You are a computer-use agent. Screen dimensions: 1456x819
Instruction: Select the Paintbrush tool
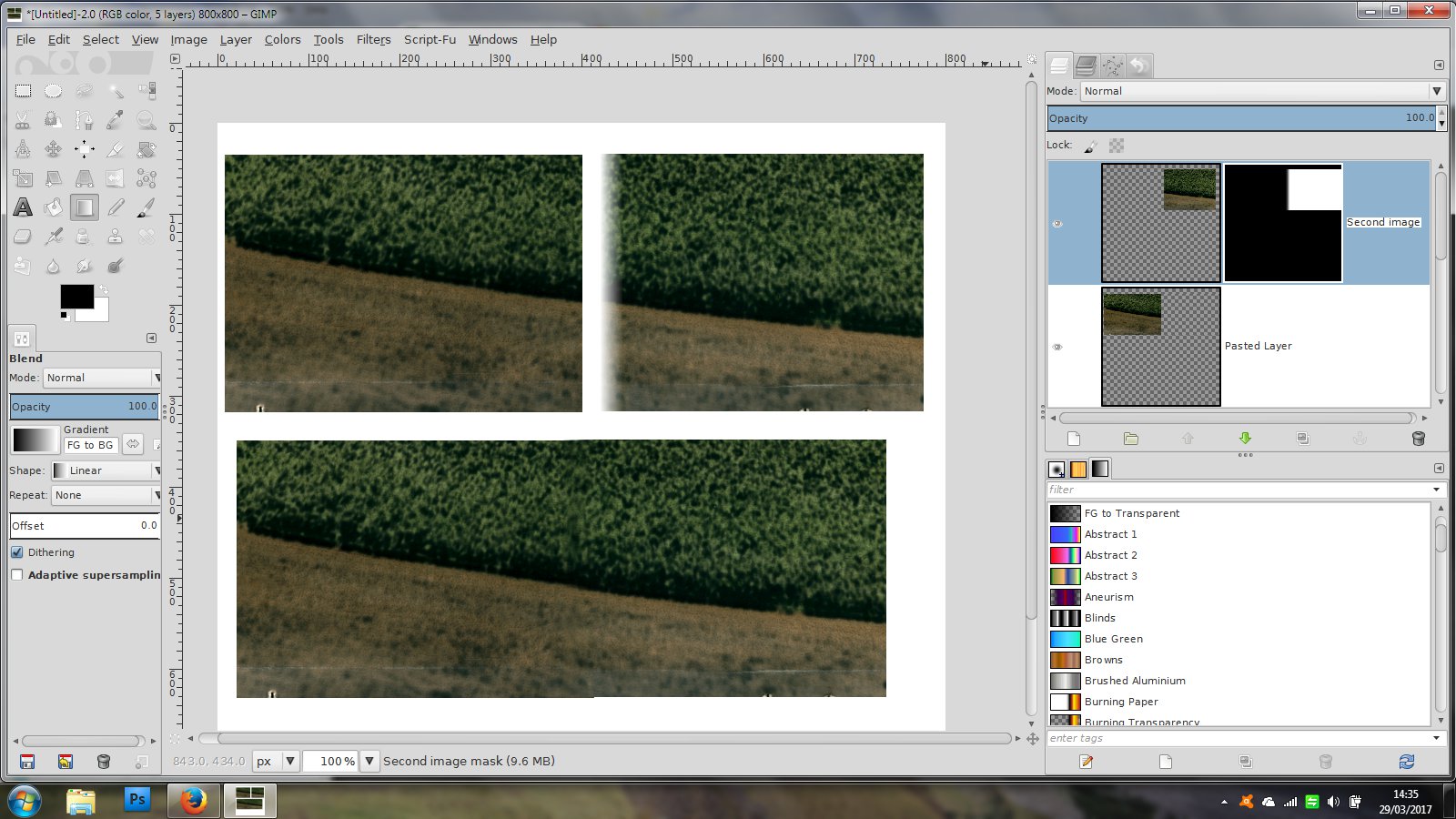click(146, 207)
